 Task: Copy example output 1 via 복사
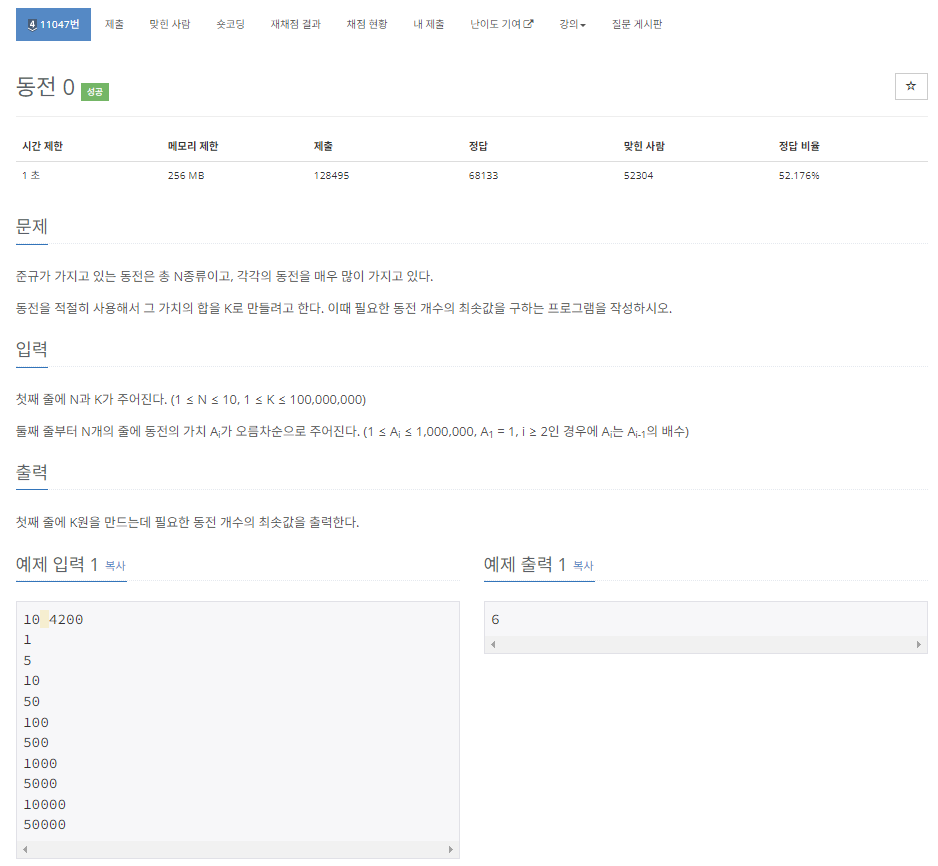pos(583,566)
